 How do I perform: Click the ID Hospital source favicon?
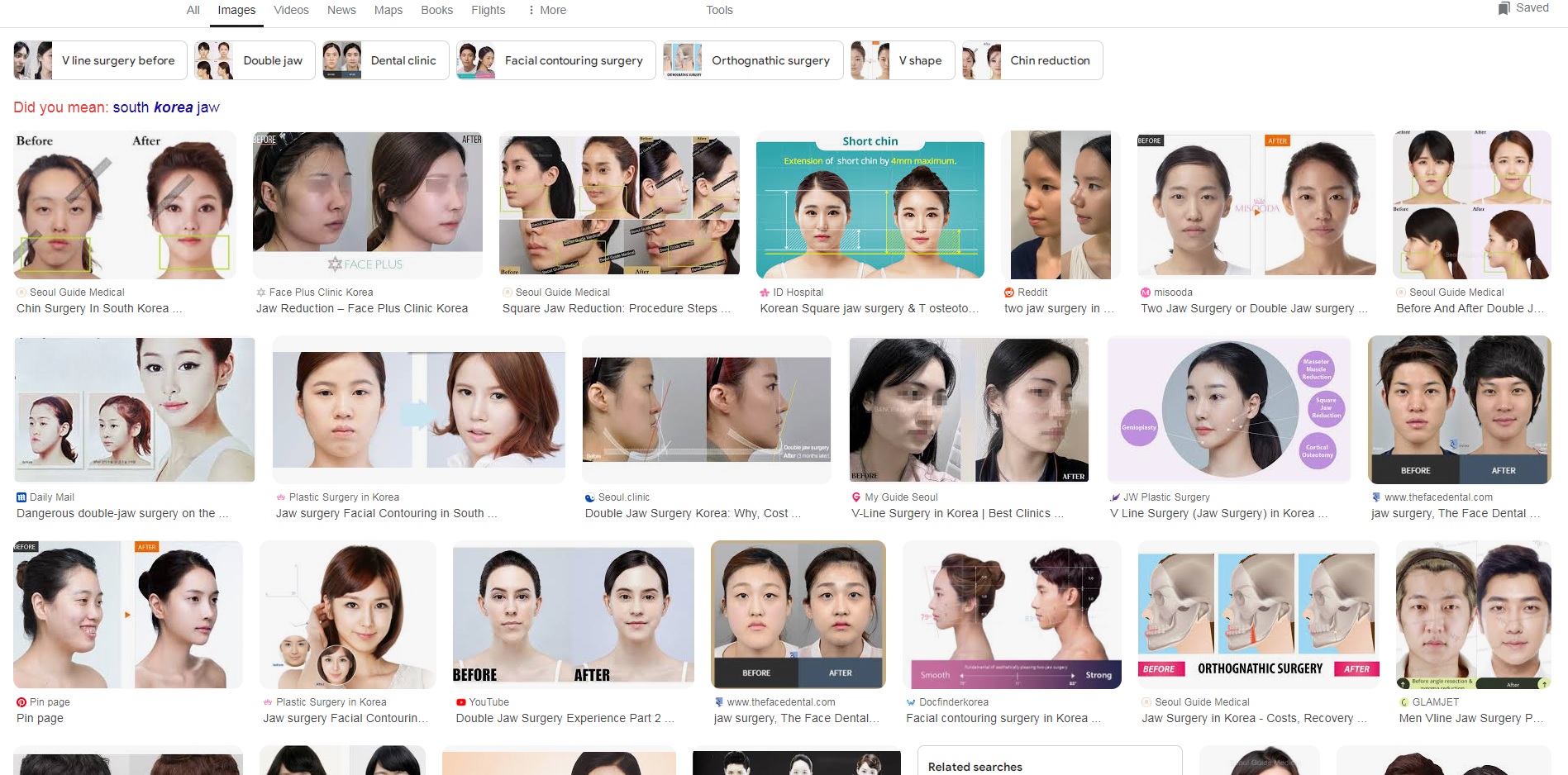pyautogui.click(x=765, y=292)
